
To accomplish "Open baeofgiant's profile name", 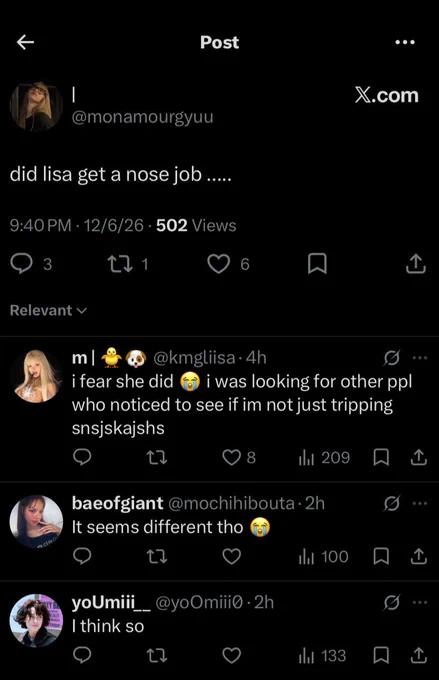I will (x=118, y=503).
